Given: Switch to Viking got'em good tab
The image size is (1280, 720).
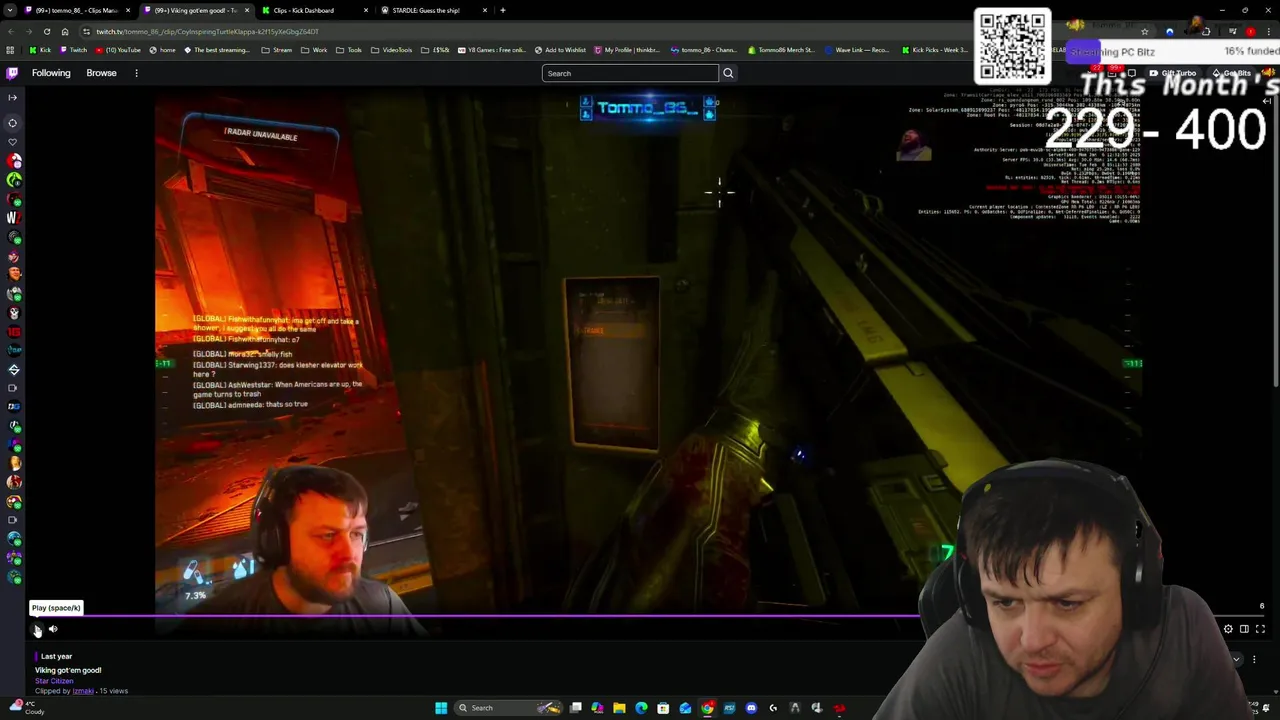Looking at the screenshot, I should (x=195, y=10).
